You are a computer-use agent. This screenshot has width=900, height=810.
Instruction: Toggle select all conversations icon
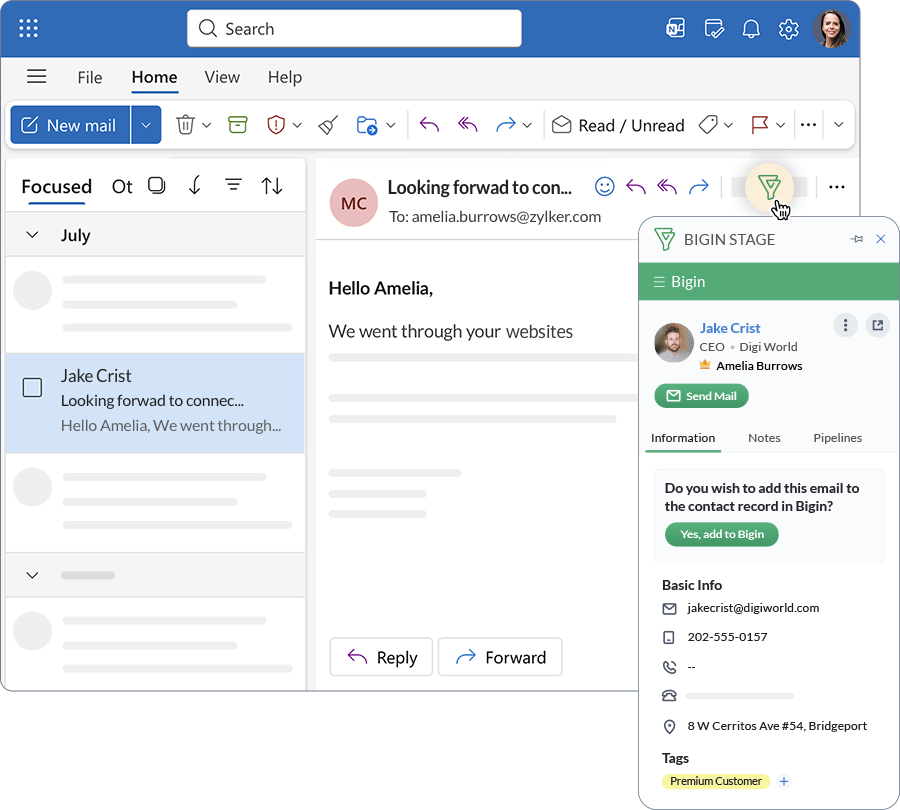(157, 186)
